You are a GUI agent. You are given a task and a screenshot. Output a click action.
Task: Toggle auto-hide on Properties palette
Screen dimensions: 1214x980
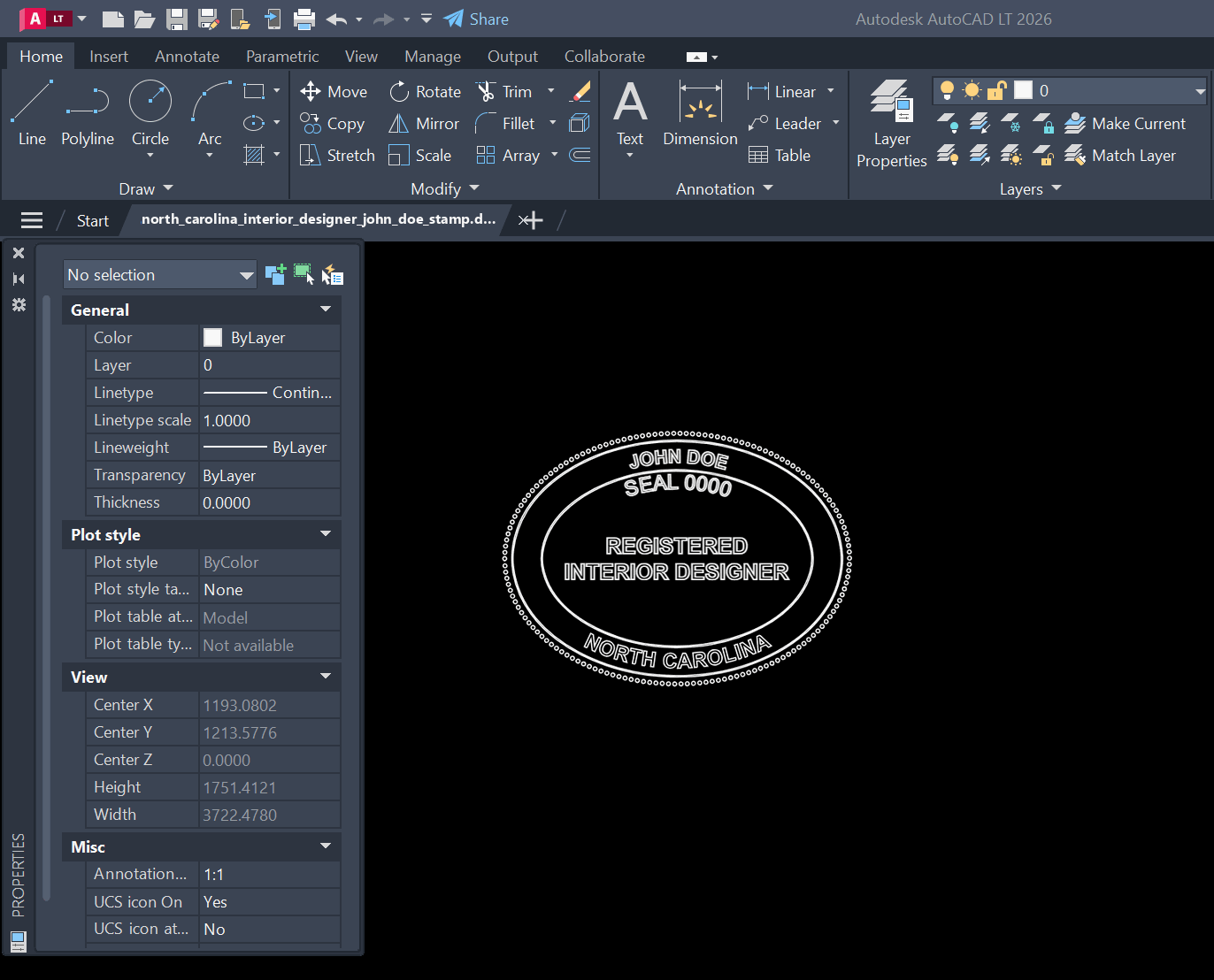tap(19, 279)
